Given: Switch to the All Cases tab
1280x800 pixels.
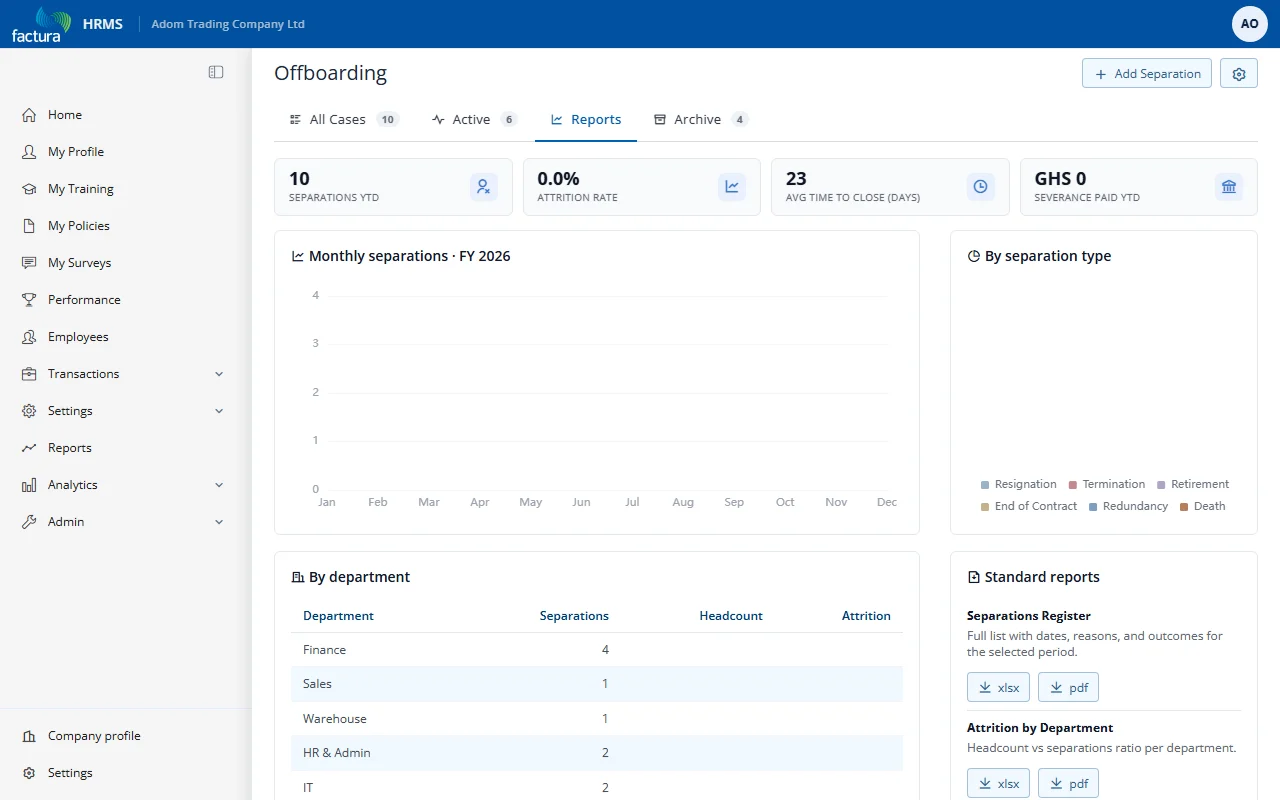Looking at the screenshot, I should pos(344,119).
